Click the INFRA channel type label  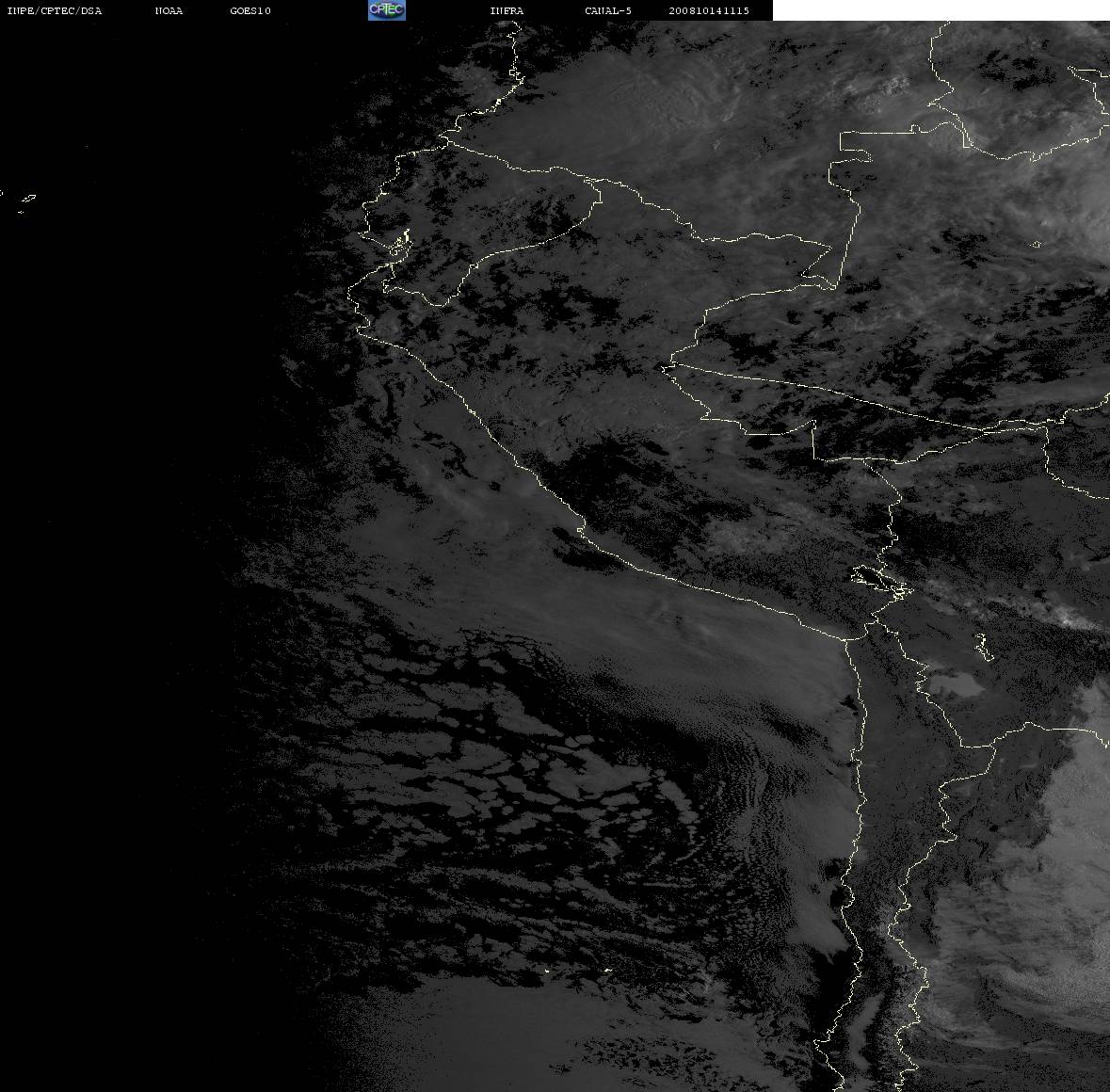[507, 10]
